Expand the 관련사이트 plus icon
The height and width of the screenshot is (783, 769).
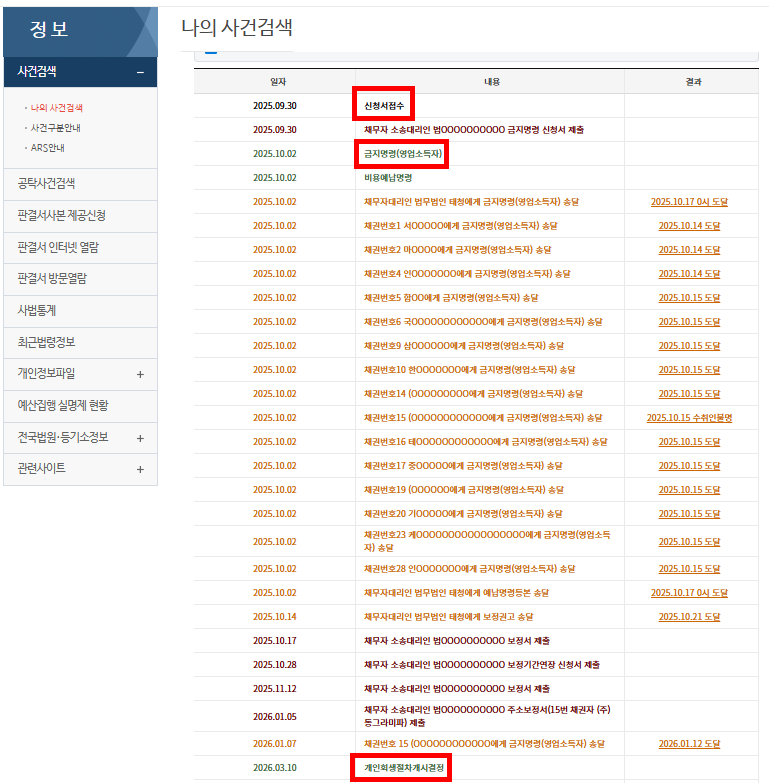(x=140, y=469)
